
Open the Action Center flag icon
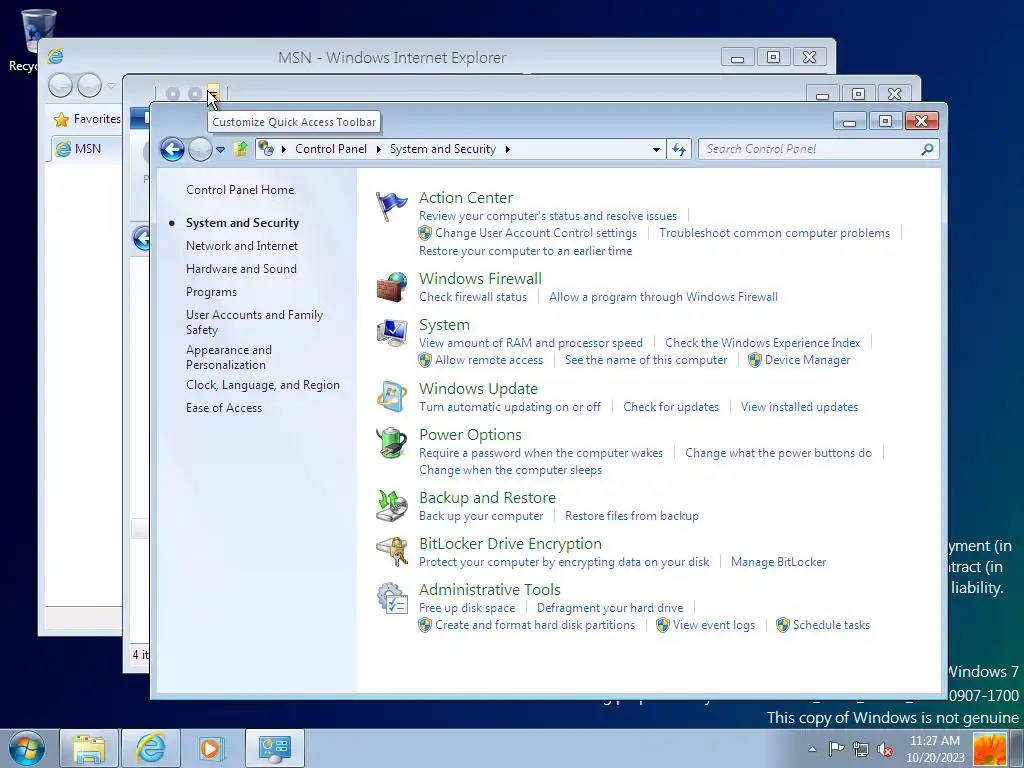click(x=391, y=206)
